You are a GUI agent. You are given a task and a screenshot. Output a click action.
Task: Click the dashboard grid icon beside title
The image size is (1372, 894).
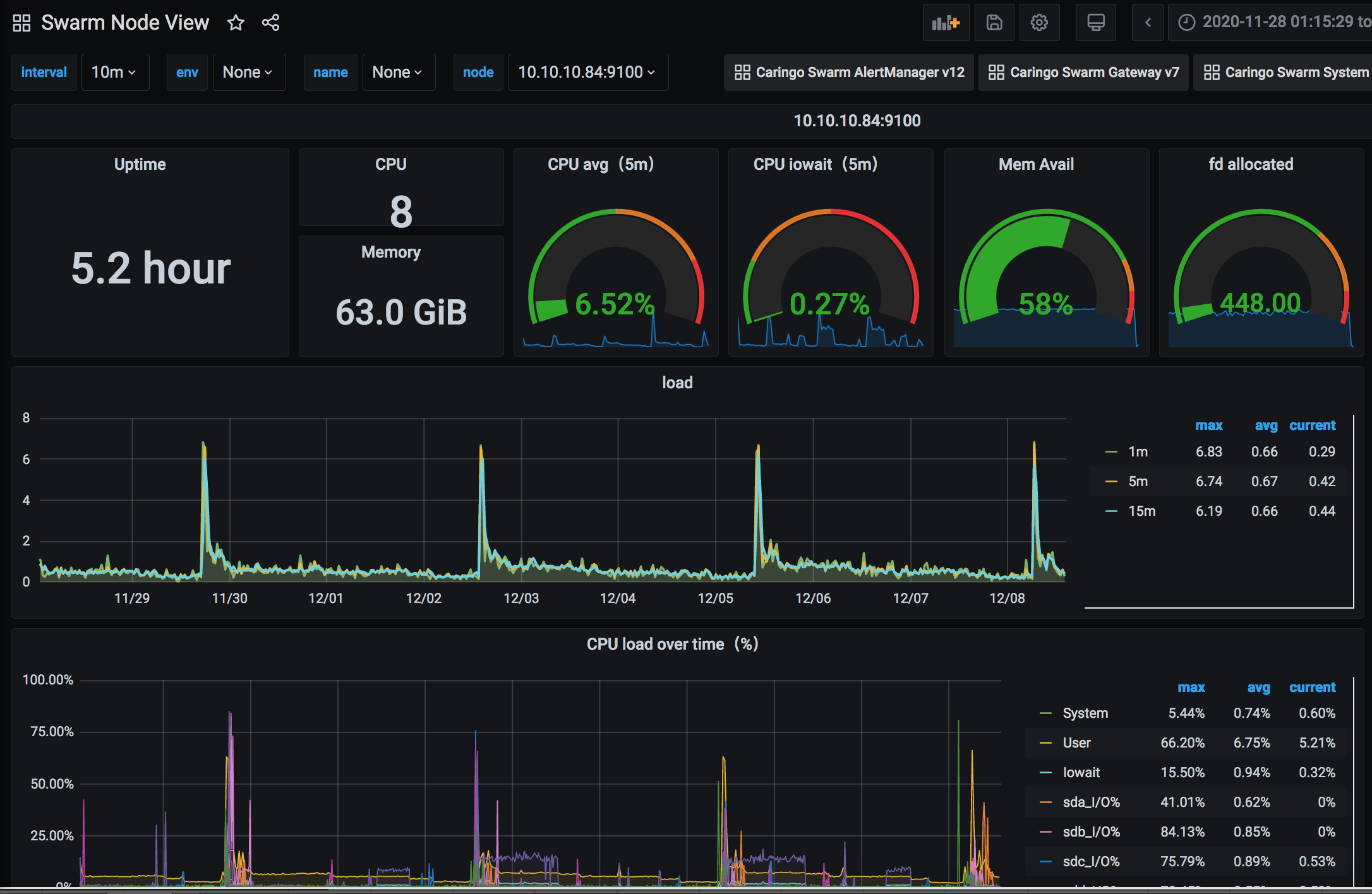tap(21, 23)
